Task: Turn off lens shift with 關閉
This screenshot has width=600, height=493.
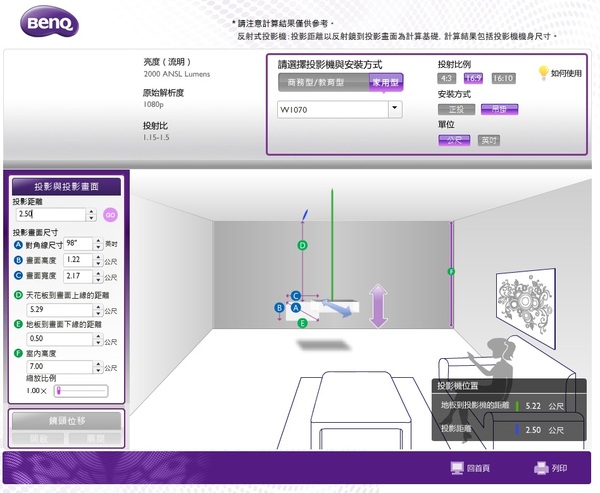Action: 95,439
